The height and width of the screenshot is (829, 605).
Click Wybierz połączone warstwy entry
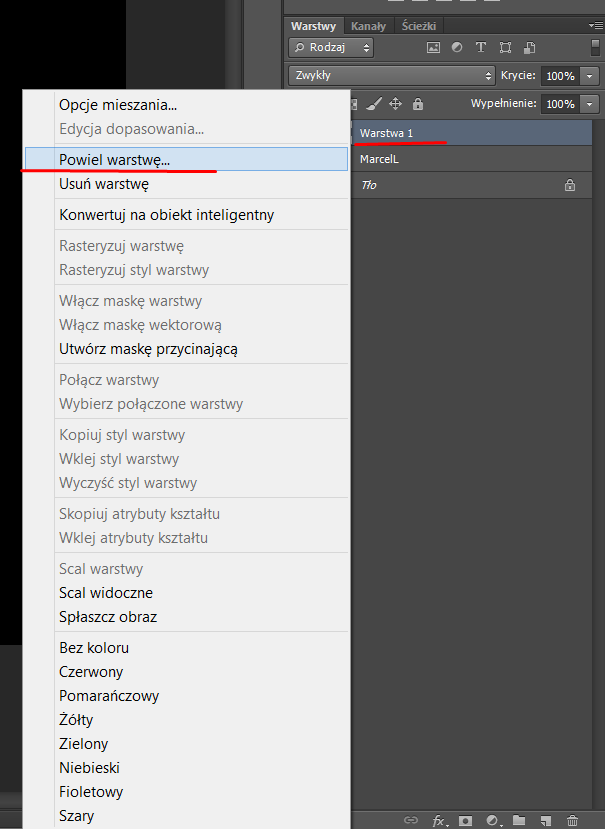pyautogui.click(x=186, y=404)
